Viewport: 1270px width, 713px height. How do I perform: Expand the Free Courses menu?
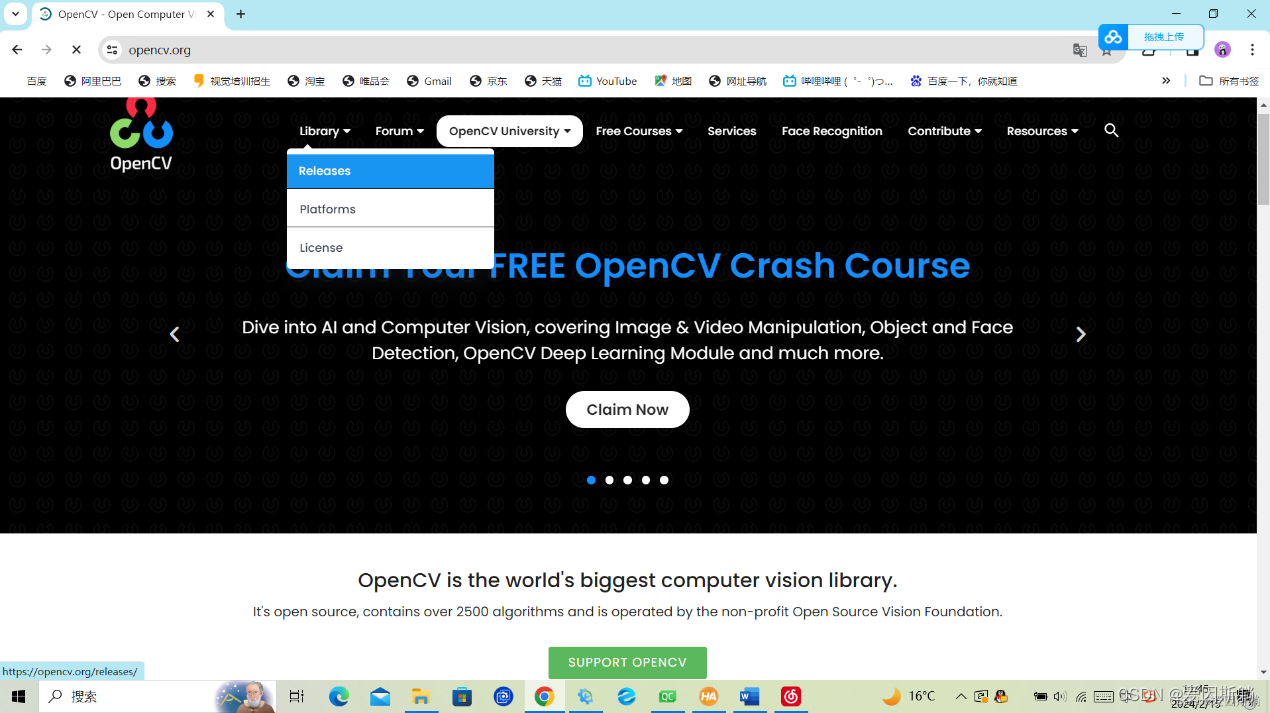point(639,131)
